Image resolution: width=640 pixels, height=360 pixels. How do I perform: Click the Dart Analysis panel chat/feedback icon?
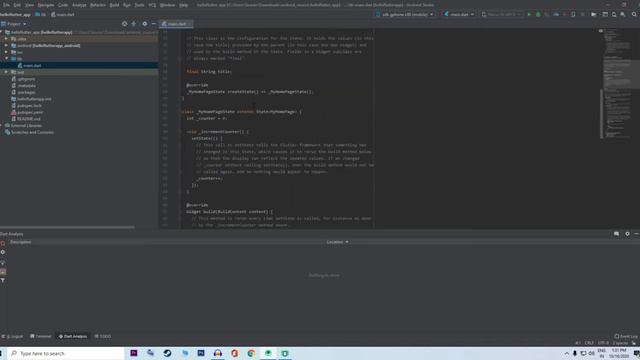tap(616, 234)
